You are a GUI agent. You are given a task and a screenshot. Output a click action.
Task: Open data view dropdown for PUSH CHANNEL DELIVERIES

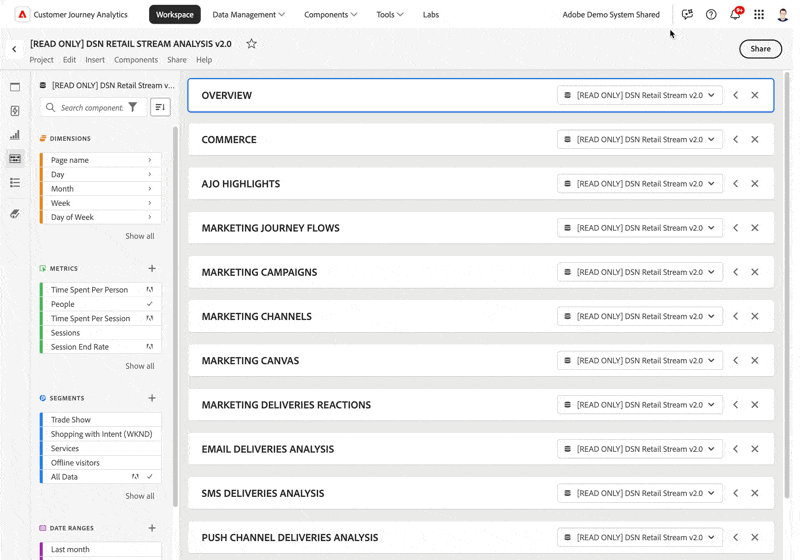(640, 538)
